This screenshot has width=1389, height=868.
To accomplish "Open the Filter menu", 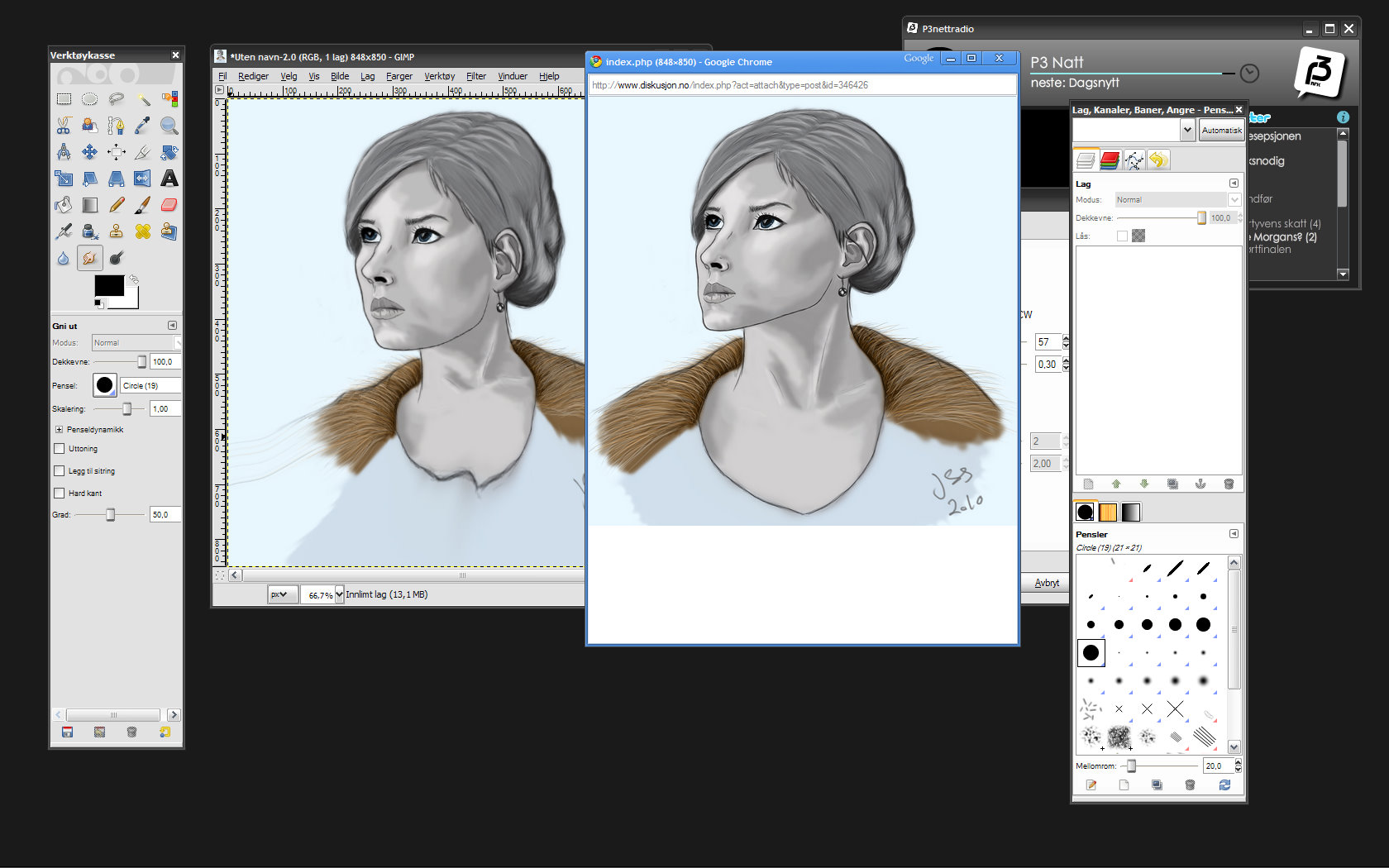I will point(475,76).
